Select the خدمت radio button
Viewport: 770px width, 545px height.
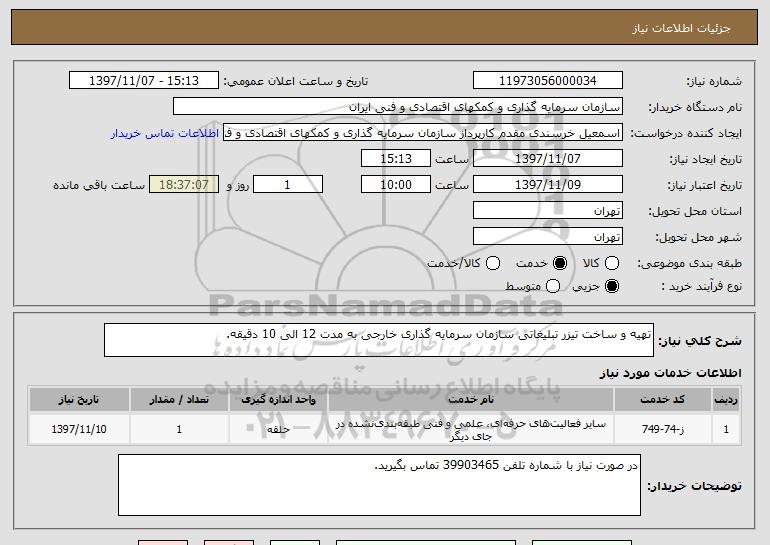tap(559, 263)
